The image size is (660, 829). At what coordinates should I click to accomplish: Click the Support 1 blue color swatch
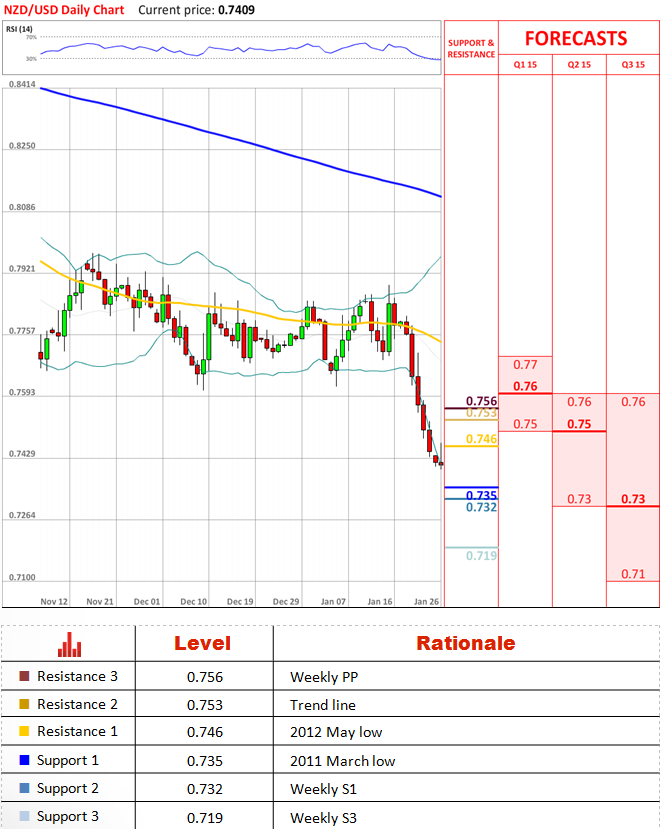tap(24, 760)
